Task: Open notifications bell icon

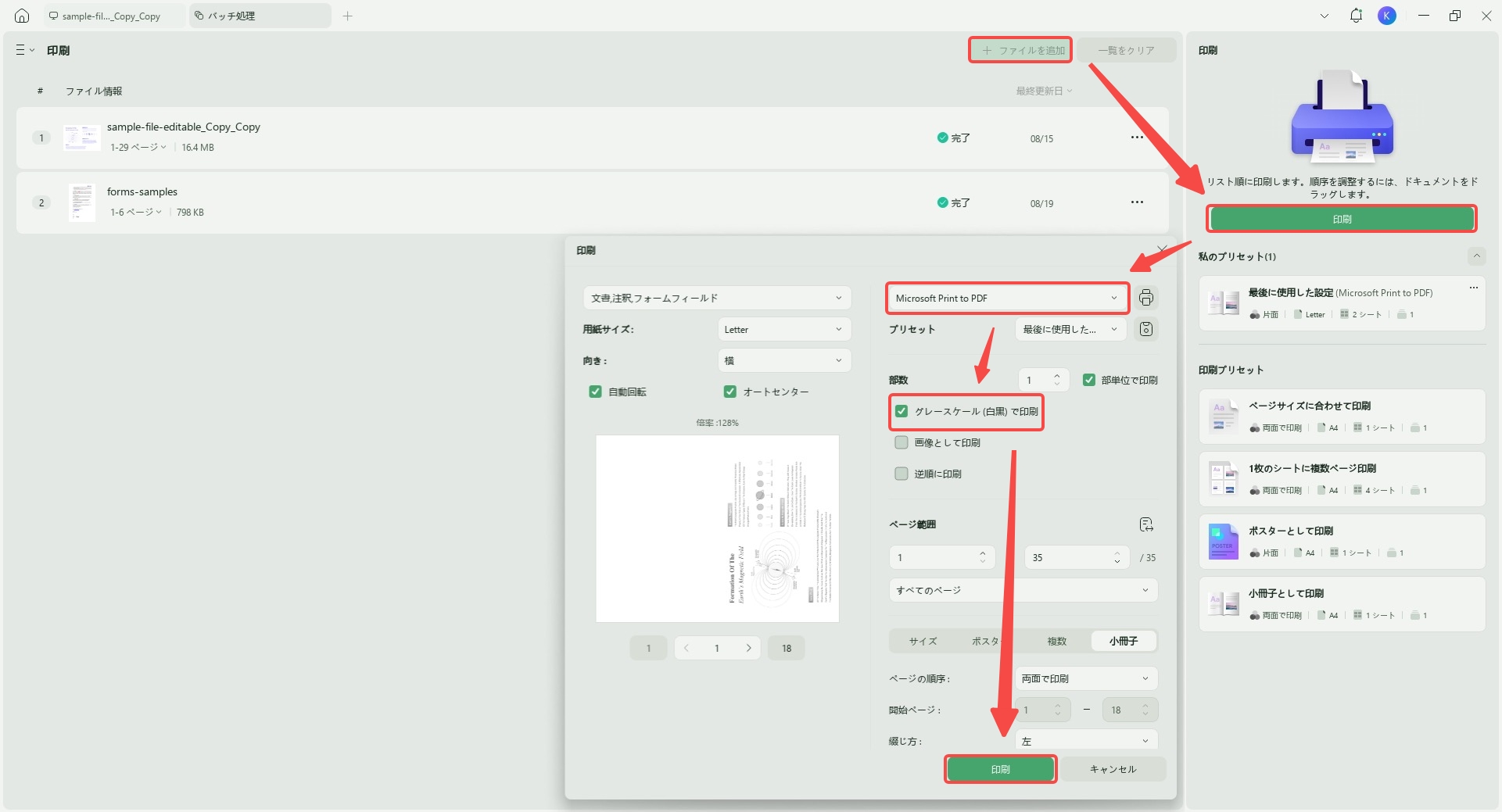Action: (x=1356, y=16)
